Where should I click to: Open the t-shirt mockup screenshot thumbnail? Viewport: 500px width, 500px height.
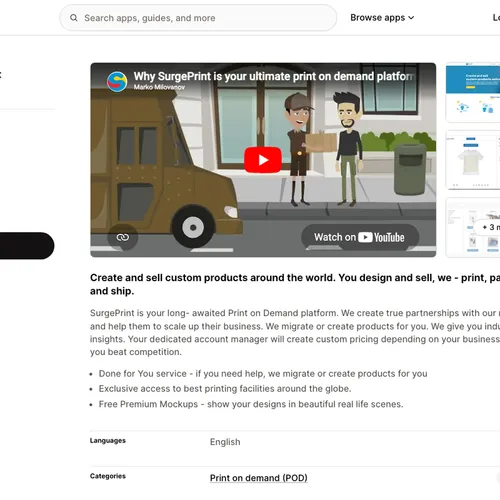[473, 160]
